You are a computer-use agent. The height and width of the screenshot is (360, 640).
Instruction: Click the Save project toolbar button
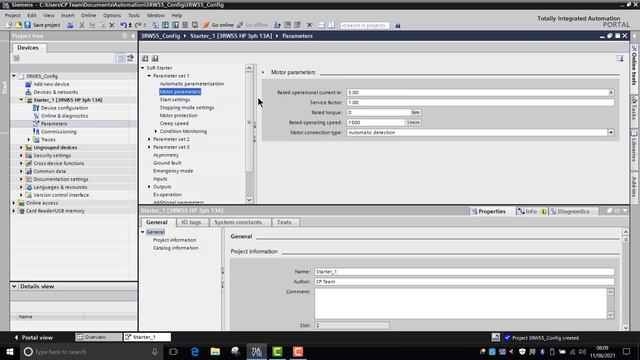pyautogui.click(x=42, y=25)
